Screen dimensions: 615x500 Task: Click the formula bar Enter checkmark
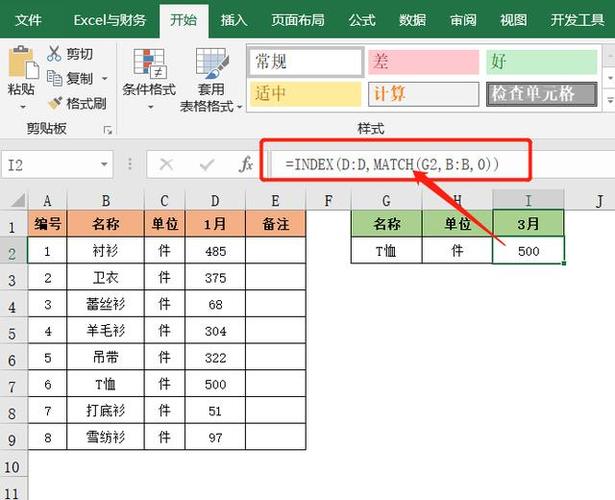point(206,165)
